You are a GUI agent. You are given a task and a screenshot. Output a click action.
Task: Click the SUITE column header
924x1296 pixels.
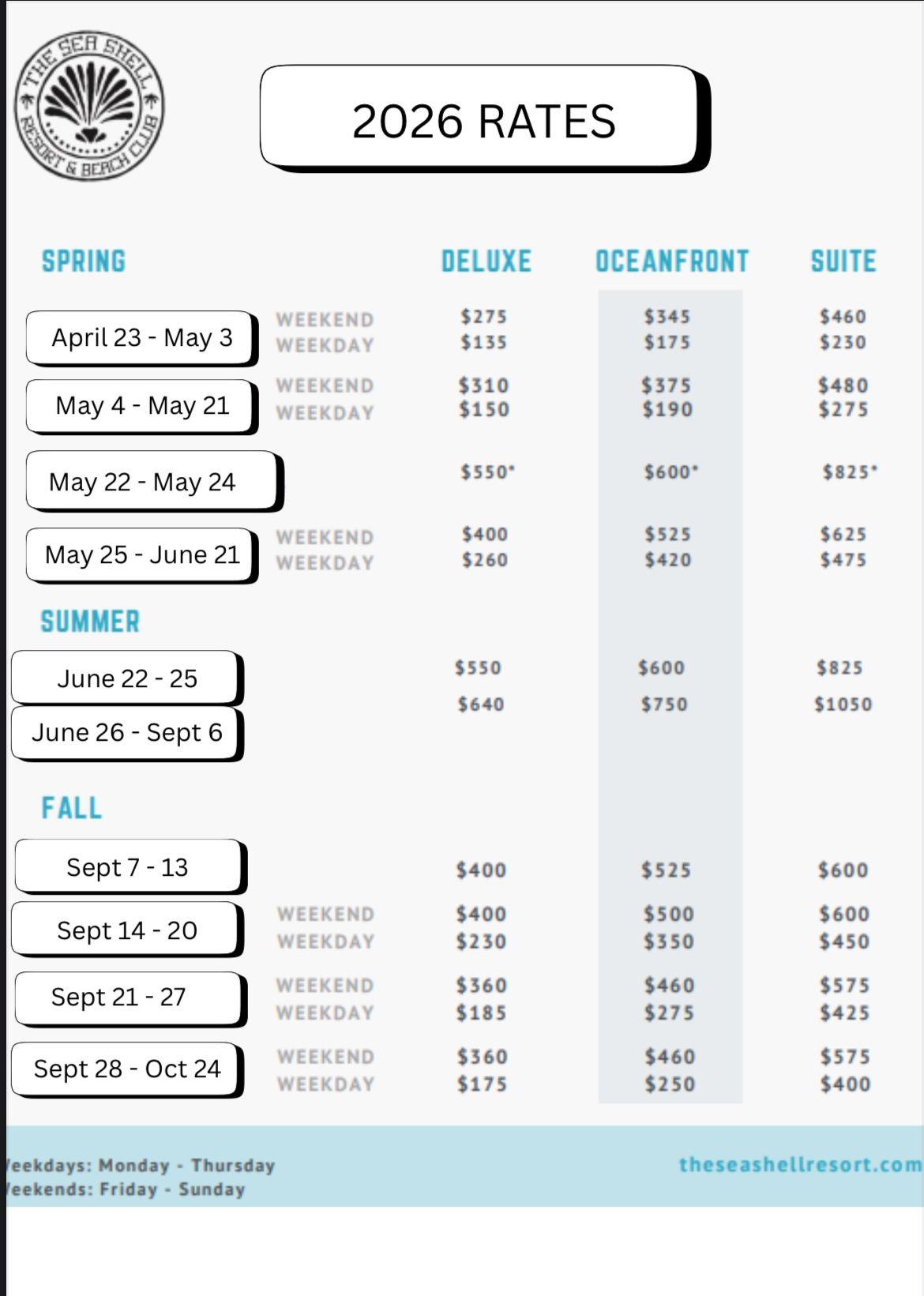(843, 261)
